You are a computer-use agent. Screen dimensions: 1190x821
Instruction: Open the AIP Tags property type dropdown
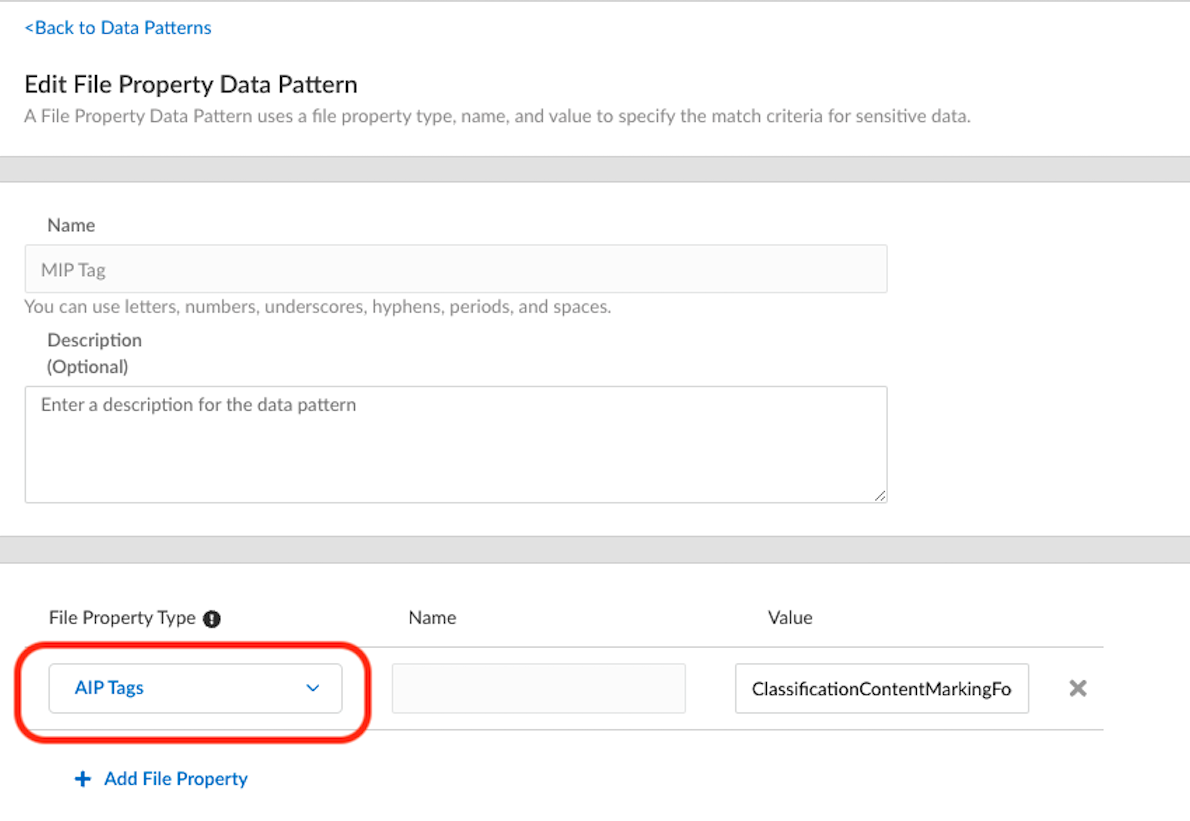pos(195,688)
